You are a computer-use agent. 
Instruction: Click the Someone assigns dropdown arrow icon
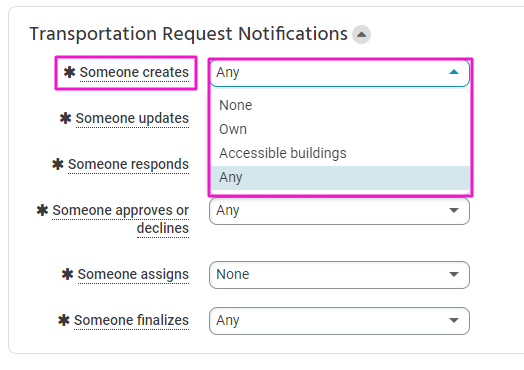coord(453,274)
